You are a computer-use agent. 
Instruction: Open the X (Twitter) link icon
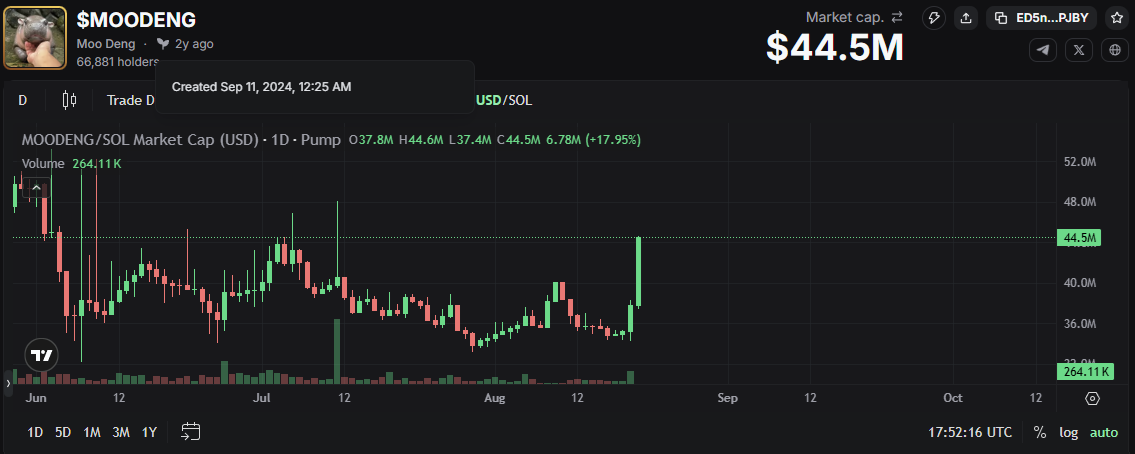(x=1079, y=50)
